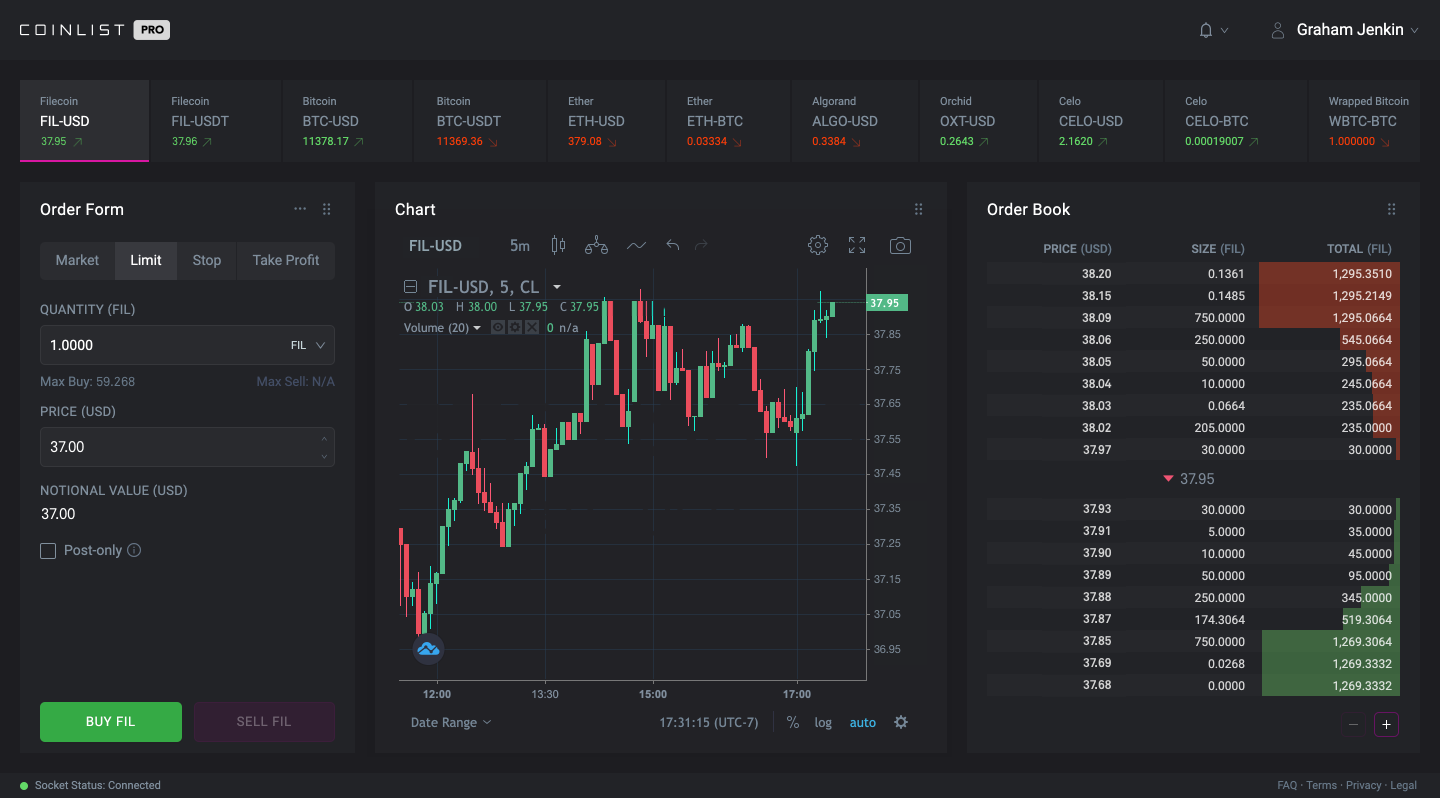The height and width of the screenshot is (798, 1440).
Task: Toggle percent scale on chart
Action: pyautogui.click(x=793, y=722)
